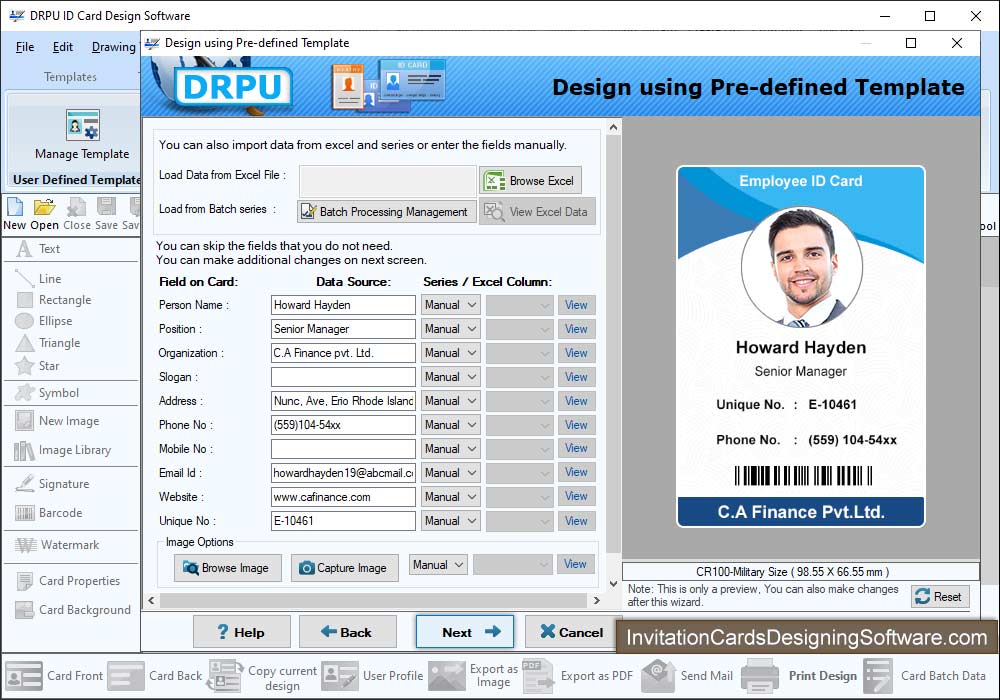Click Copy current design
Image resolution: width=1000 pixels, height=700 pixels.
263,677
